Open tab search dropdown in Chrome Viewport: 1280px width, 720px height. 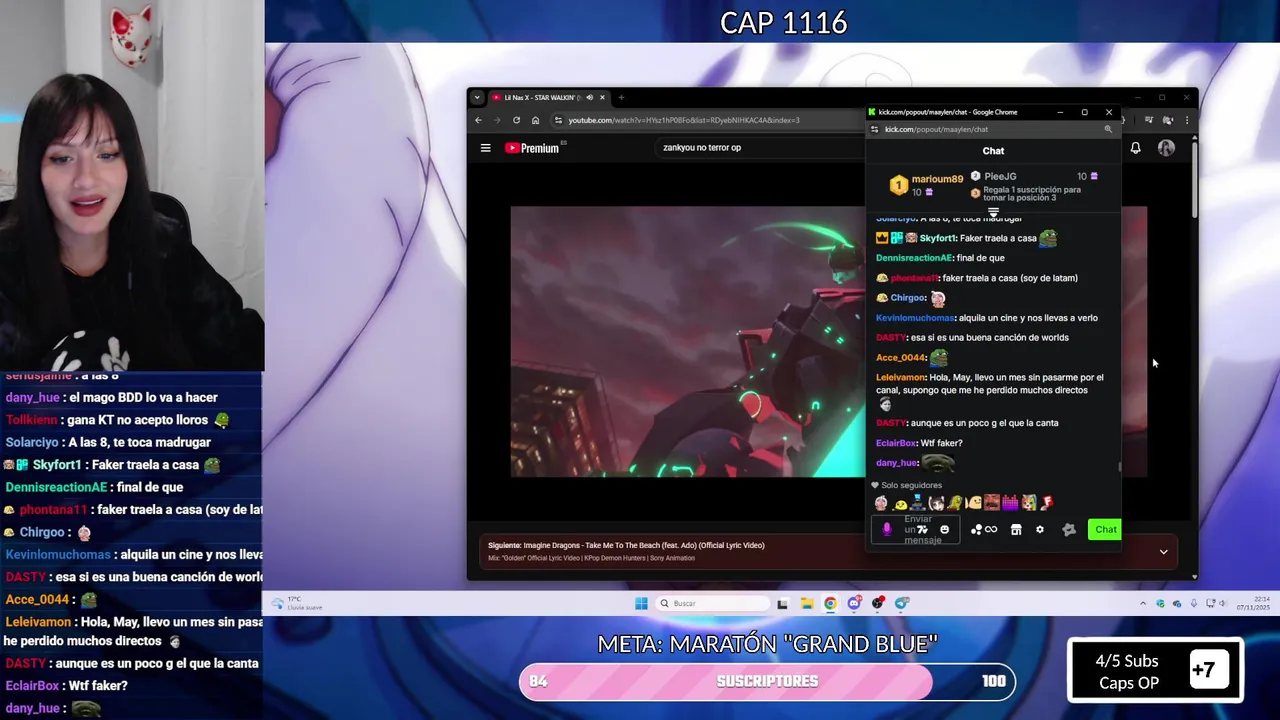click(x=477, y=97)
